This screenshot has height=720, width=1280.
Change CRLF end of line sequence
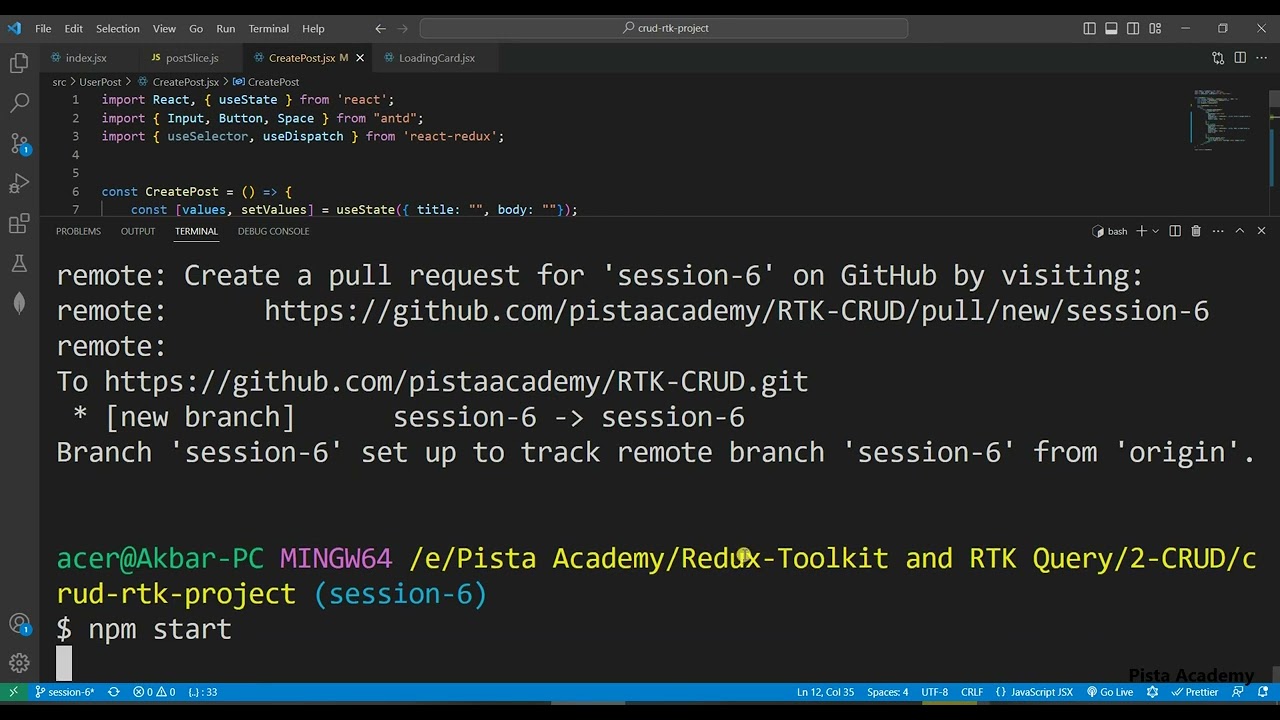click(972, 692)
